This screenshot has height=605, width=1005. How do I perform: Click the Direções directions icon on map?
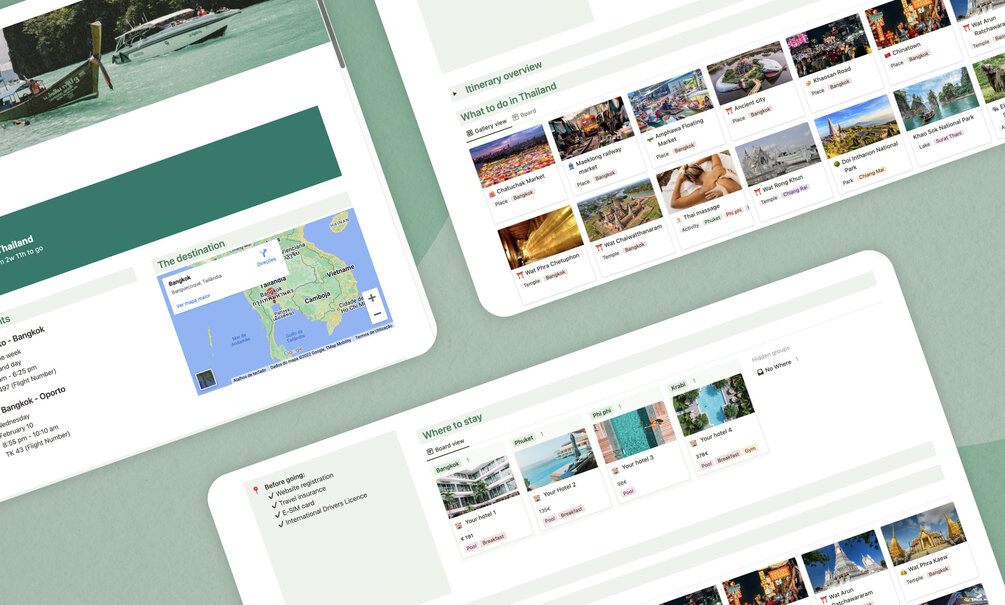263,254
